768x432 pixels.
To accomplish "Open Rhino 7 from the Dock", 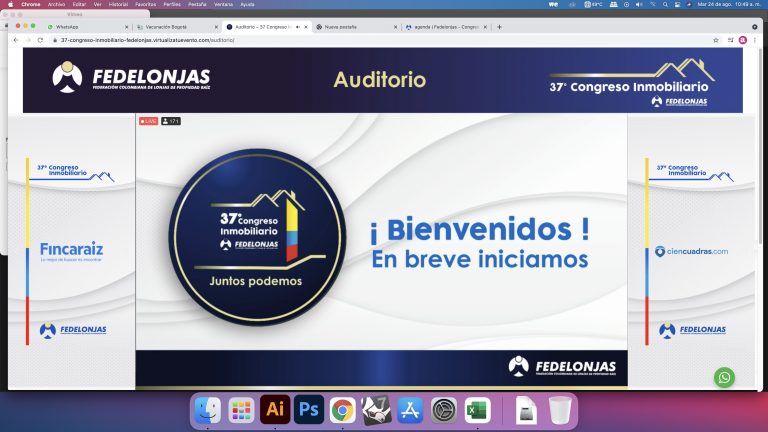I will click(376, 409).
